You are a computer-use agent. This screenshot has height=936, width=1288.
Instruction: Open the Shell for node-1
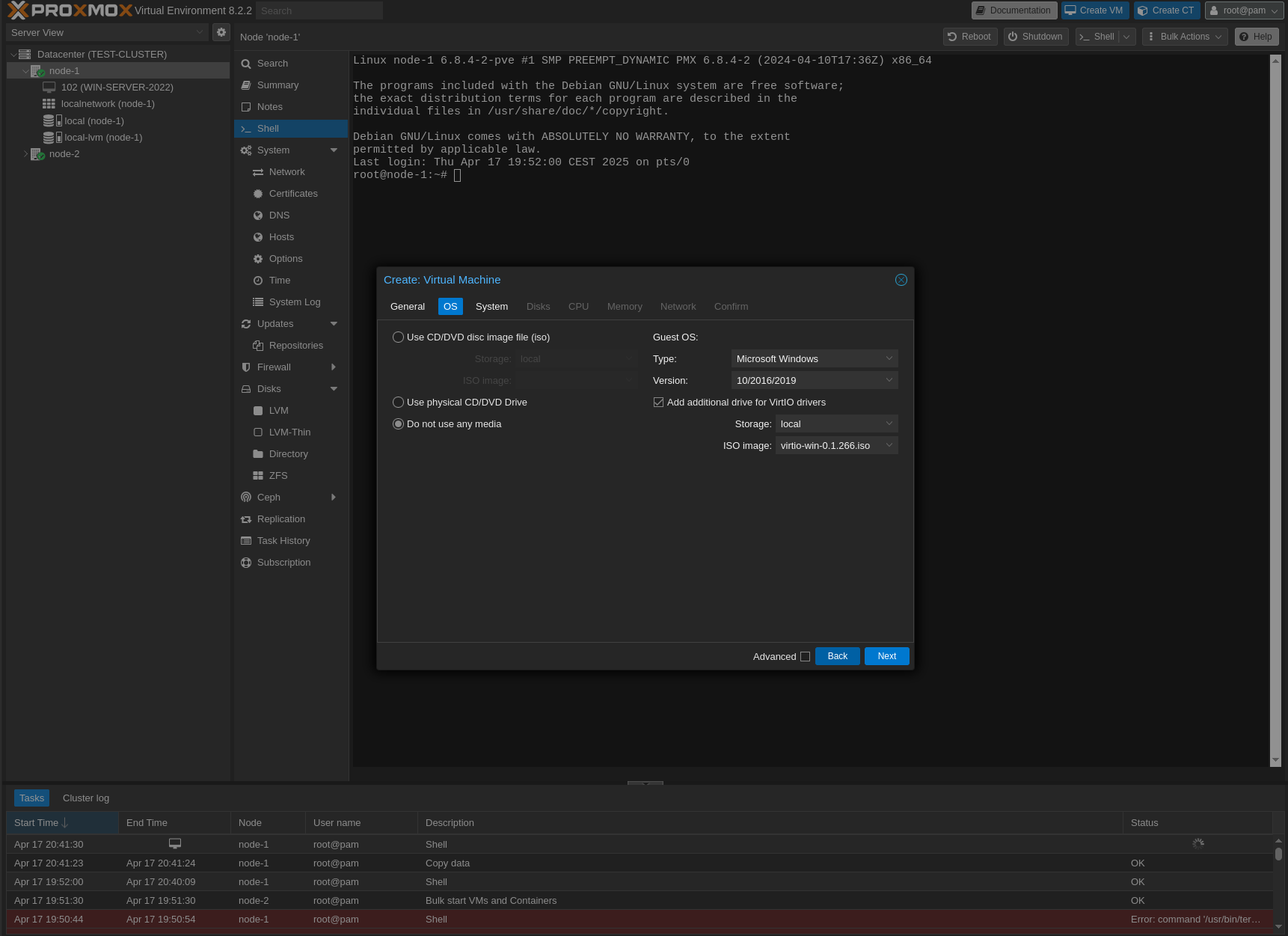click(x=267, y=128)
